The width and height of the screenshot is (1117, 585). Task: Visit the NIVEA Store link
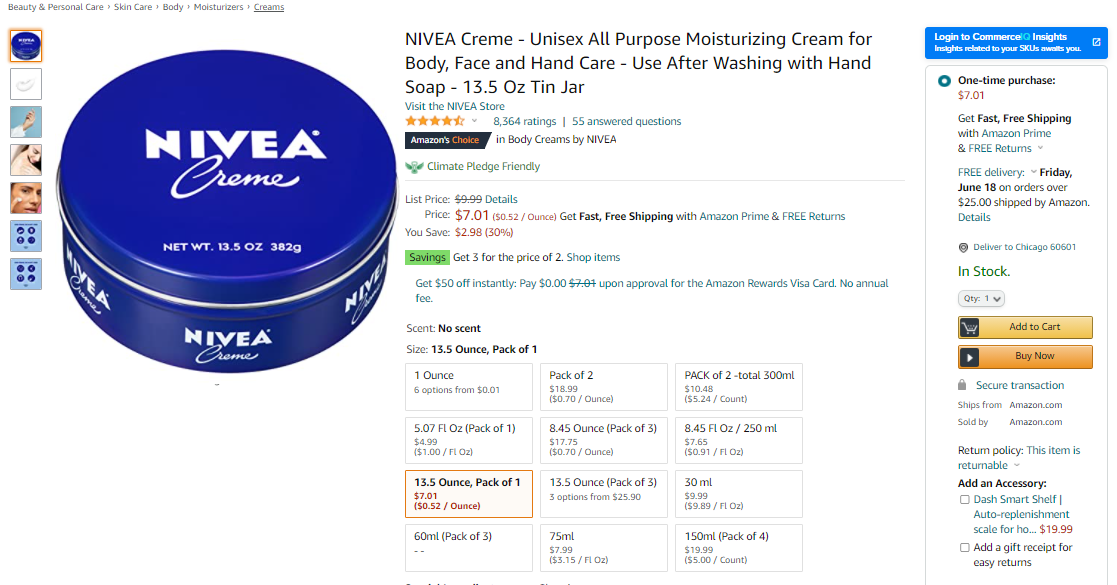[454, 106]
